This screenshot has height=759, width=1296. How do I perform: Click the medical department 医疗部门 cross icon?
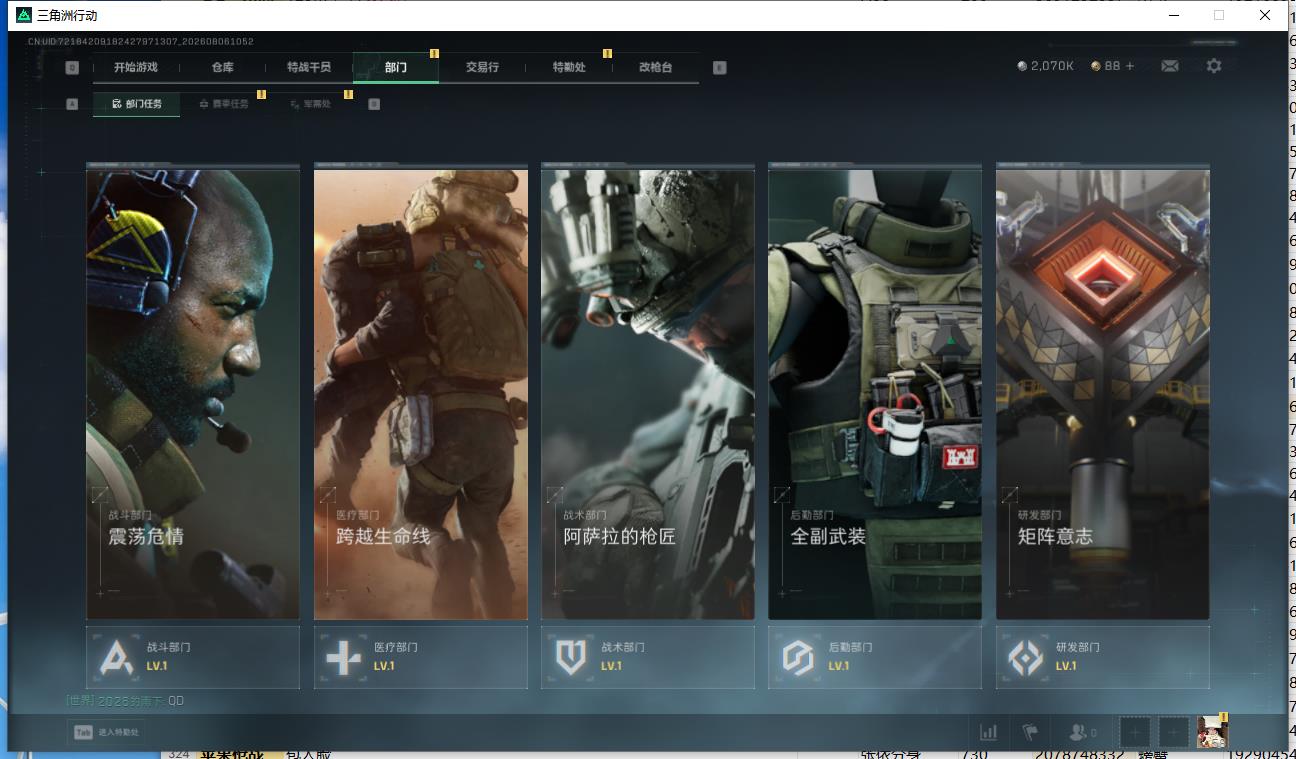point(344,657)
